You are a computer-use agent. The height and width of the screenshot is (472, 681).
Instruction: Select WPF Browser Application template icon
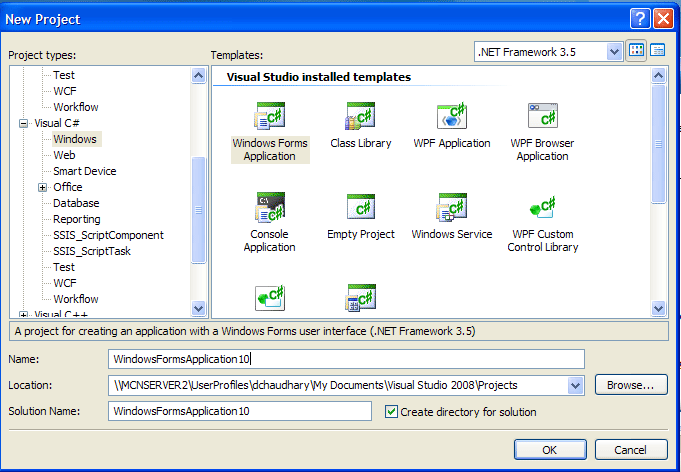click(542, 116)
